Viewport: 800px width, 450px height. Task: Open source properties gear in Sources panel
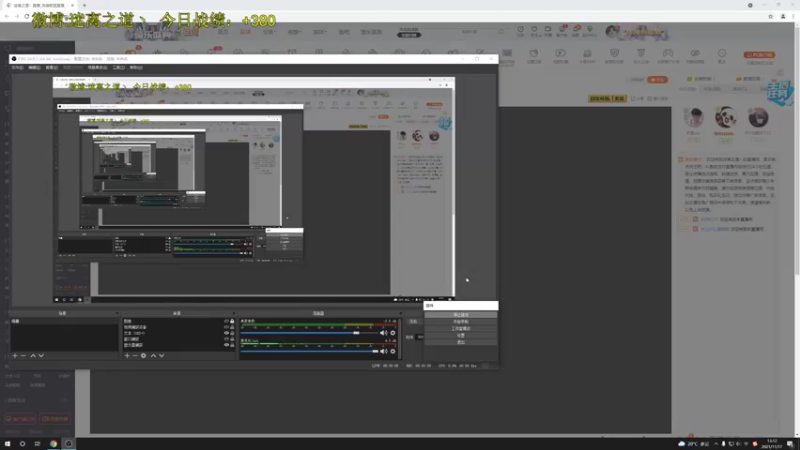144,356
